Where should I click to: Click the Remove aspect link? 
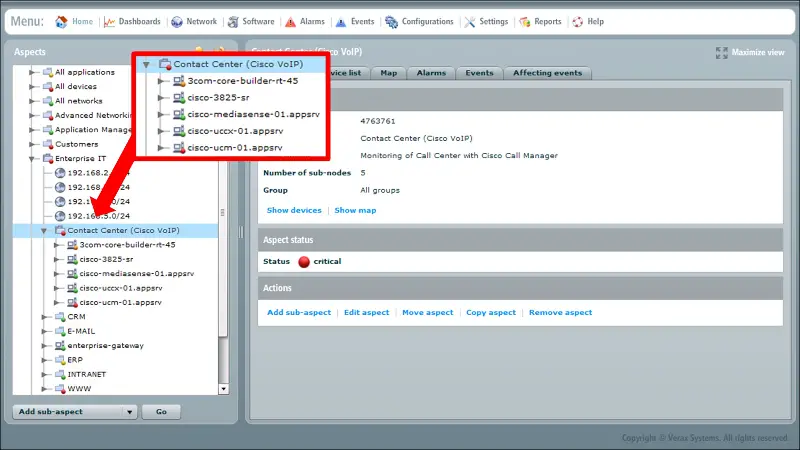[x=560, y=312]
